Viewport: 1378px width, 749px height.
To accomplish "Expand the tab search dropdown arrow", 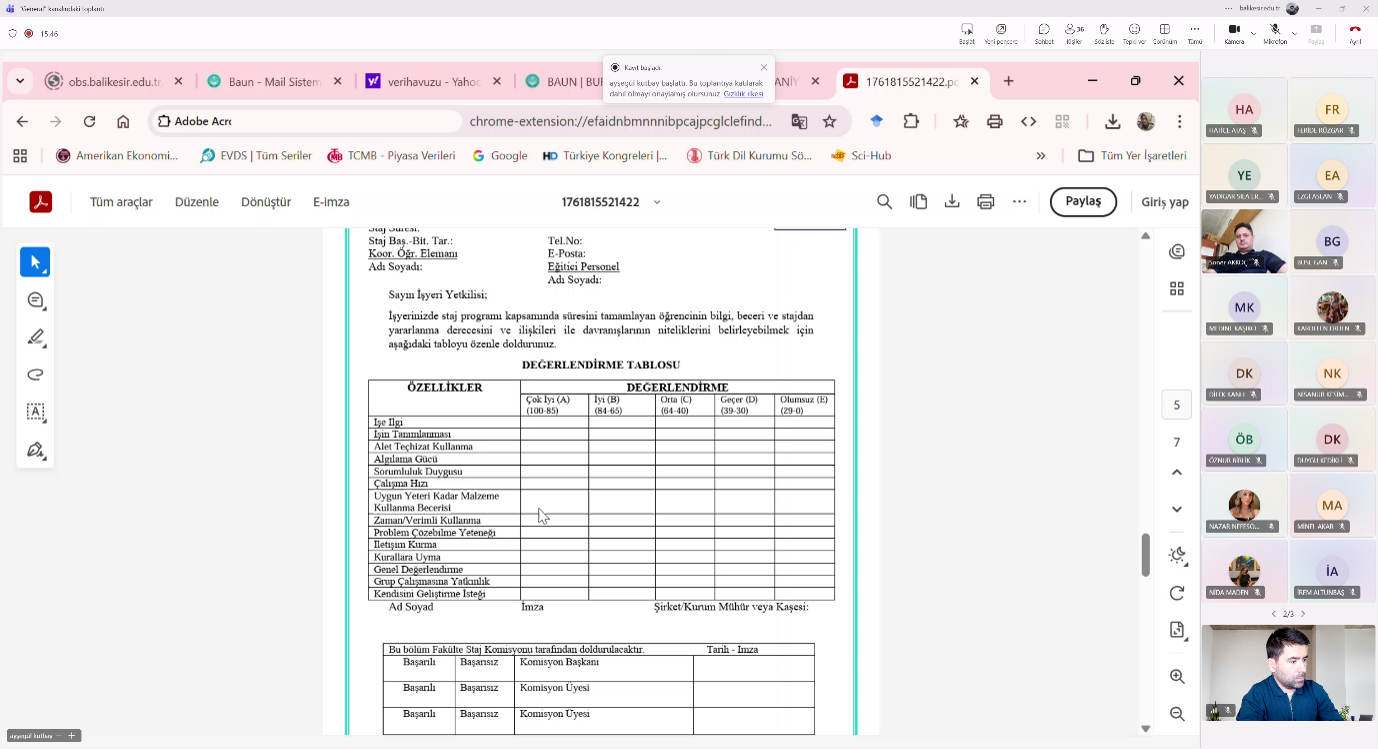I will coord(20,81).
